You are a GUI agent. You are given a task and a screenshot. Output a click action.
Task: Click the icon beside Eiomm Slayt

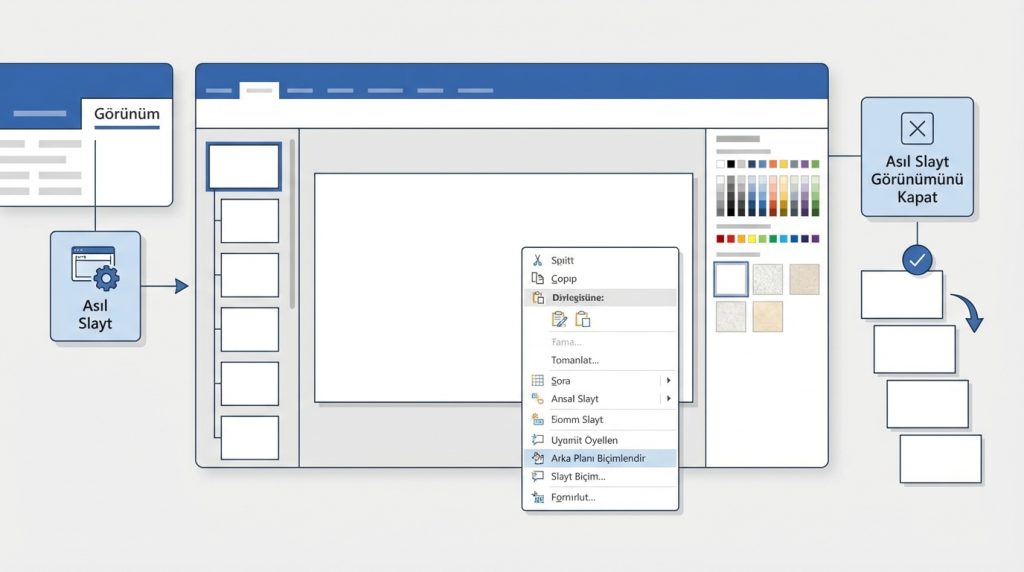(537, 419)
